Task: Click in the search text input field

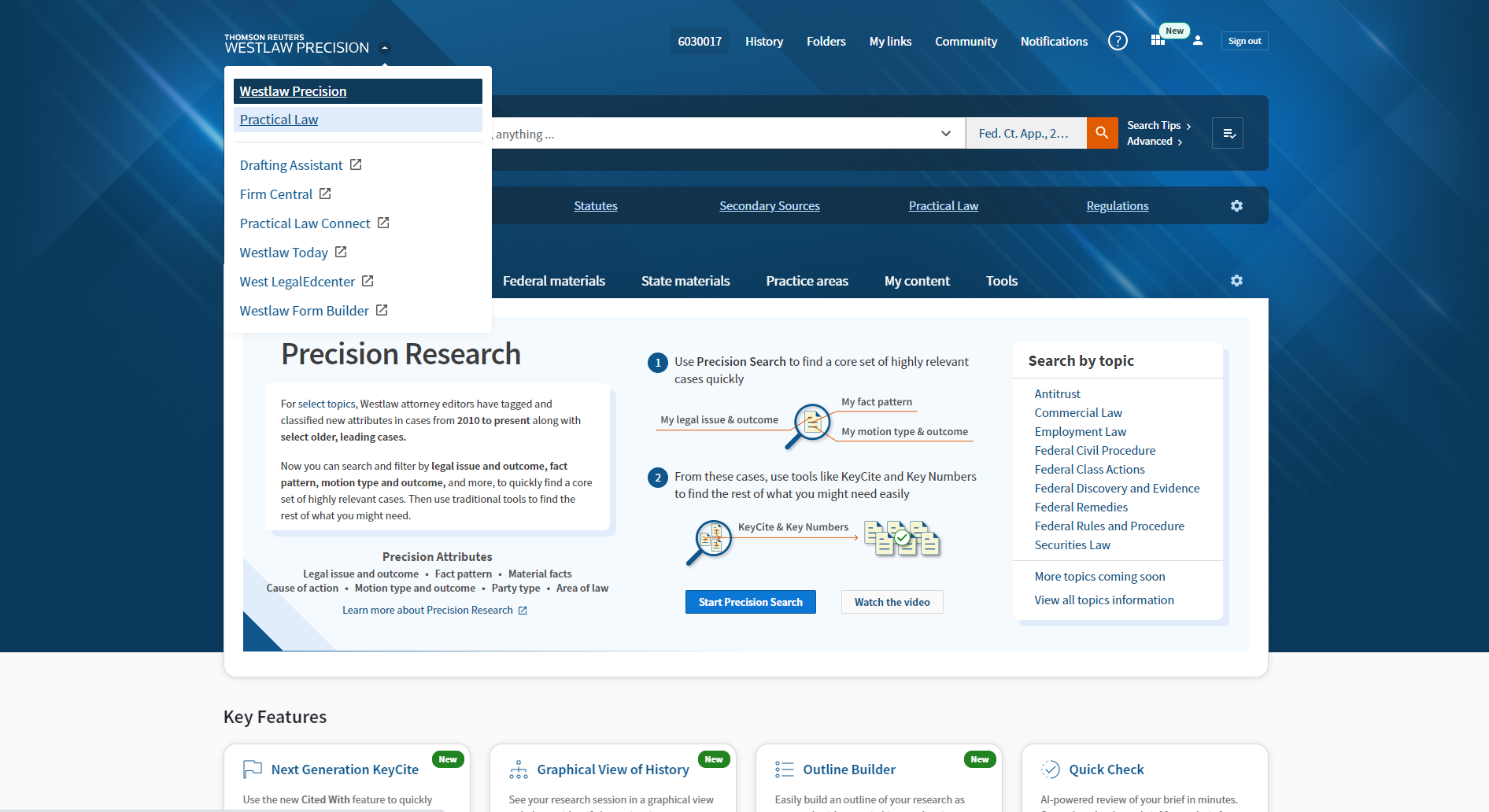Action: (708, 134)
